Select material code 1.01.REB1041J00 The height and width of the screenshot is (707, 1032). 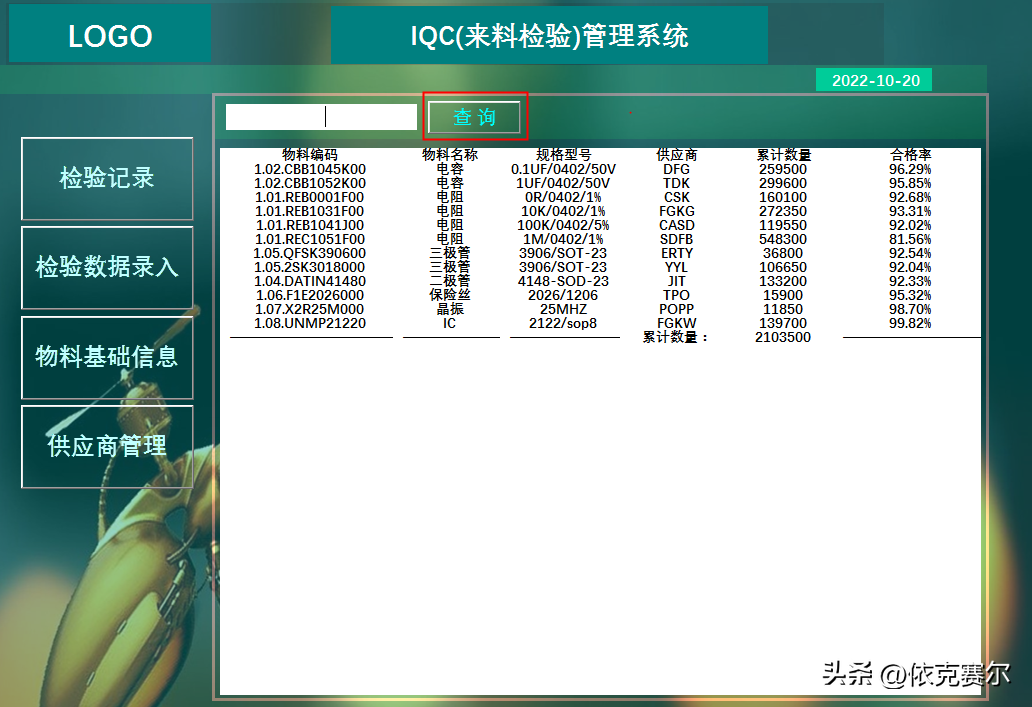pyautogui.click(x=310, y=225)
